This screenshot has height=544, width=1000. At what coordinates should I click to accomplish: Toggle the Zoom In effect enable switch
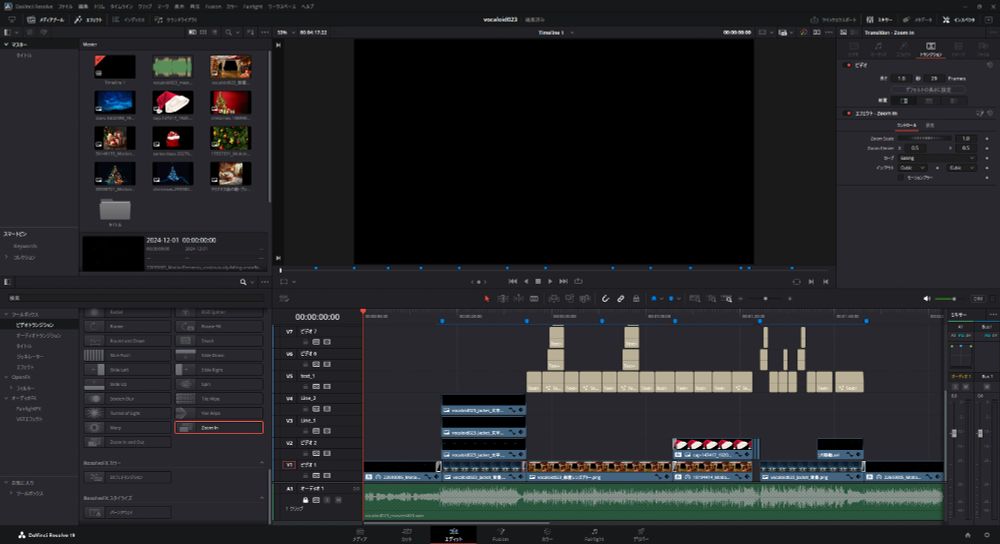click(x=849, y=113)
